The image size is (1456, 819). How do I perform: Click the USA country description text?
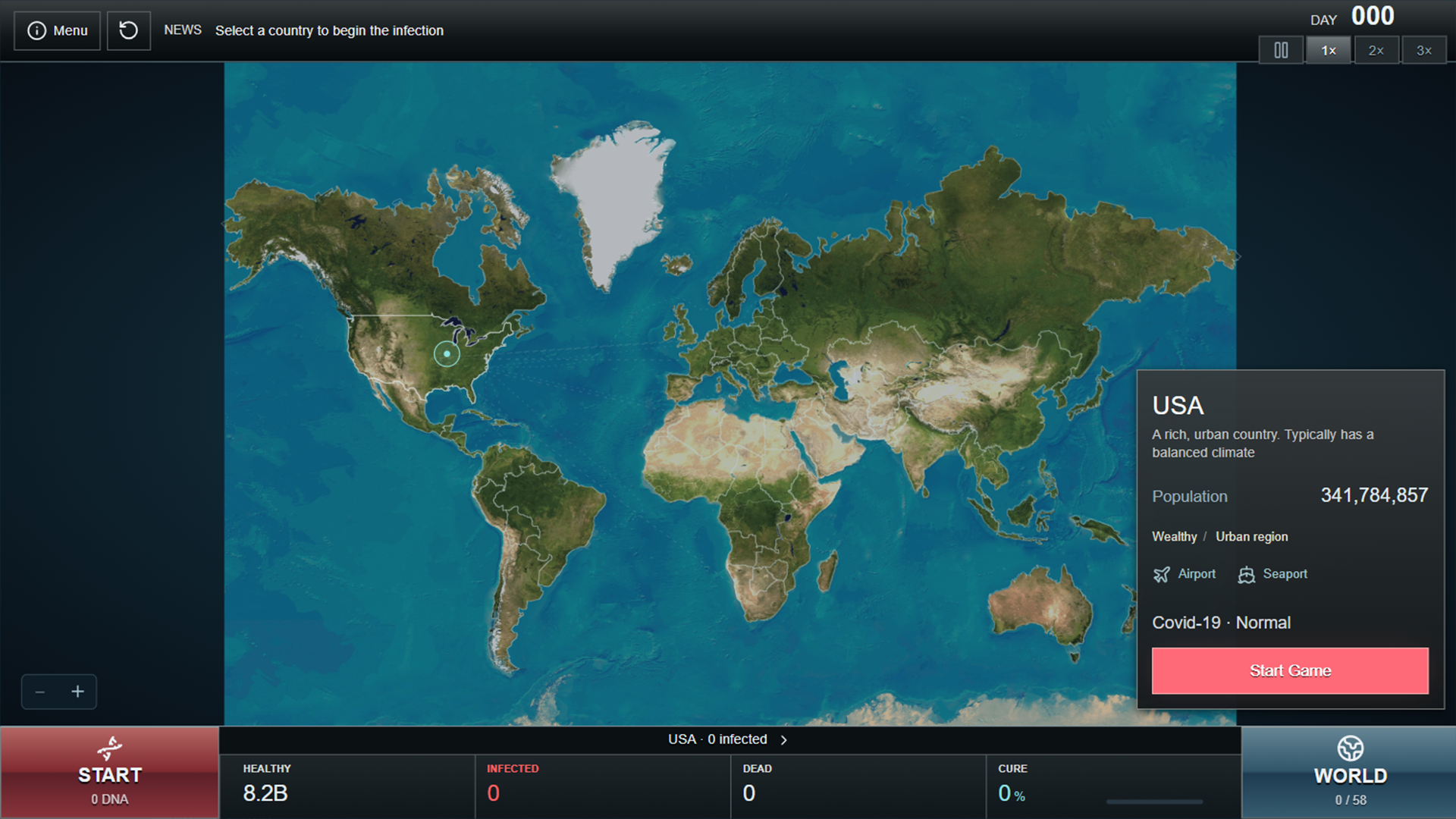tap(1263, 444)
